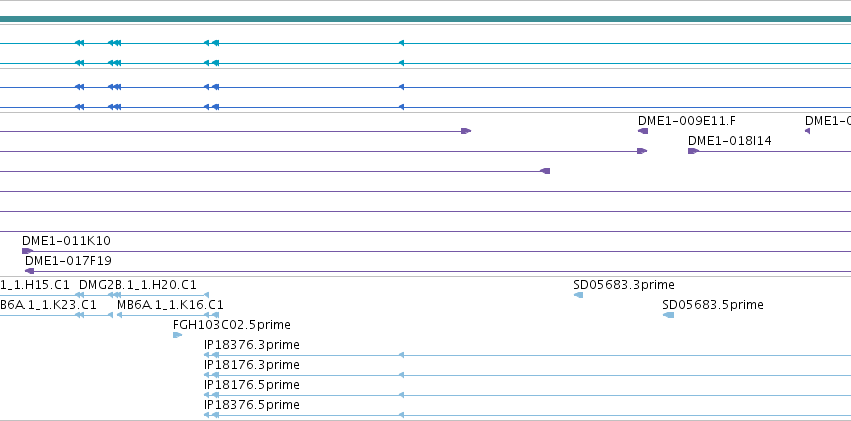The width and height of the screenshot is (851, 421).
Task: Click the light-blue arrow under FGH103C02.5prime
Action: (177, 335)
